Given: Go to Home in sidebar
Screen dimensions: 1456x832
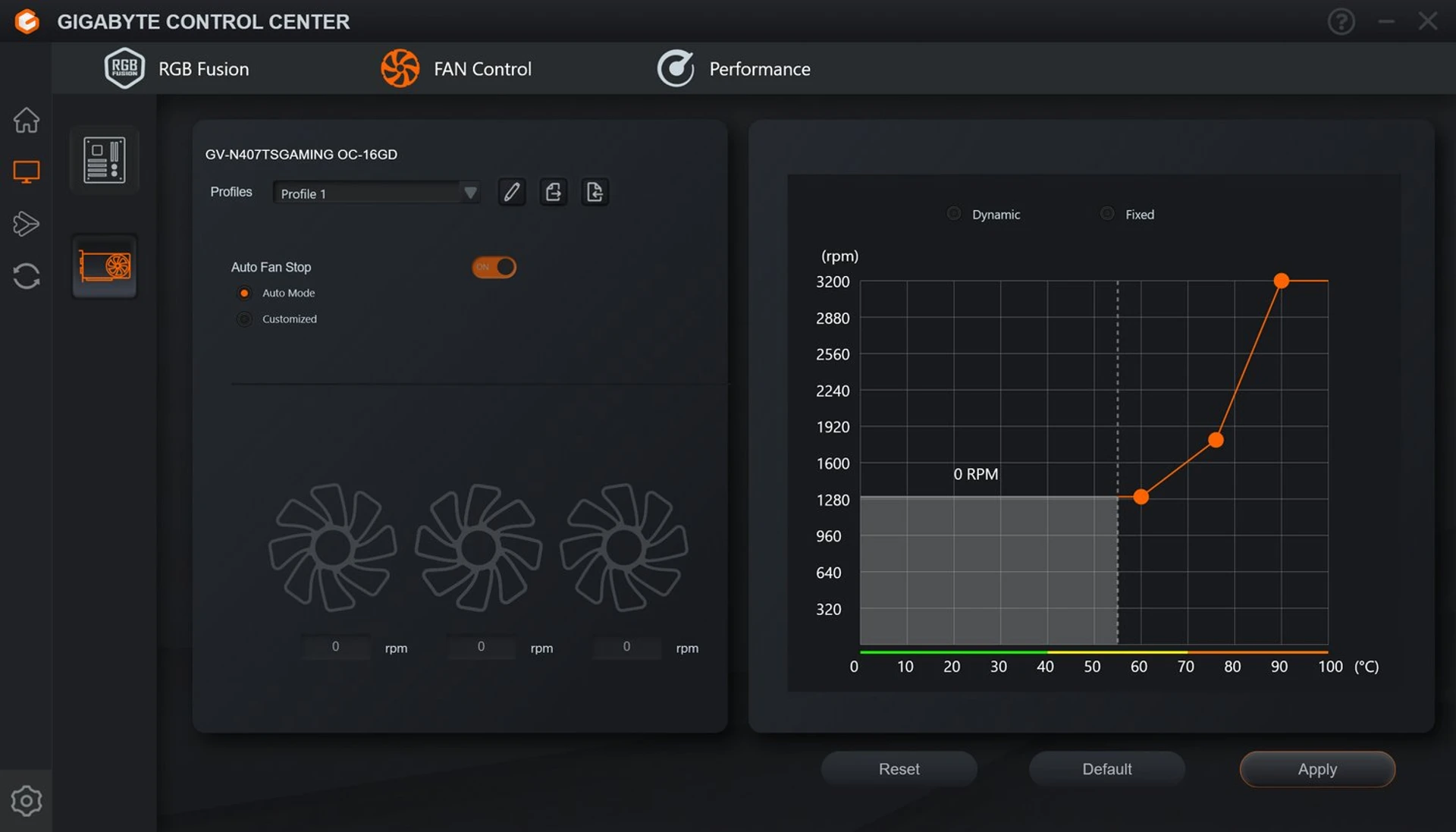Looking at the screenshot, I should click(27, 120).
